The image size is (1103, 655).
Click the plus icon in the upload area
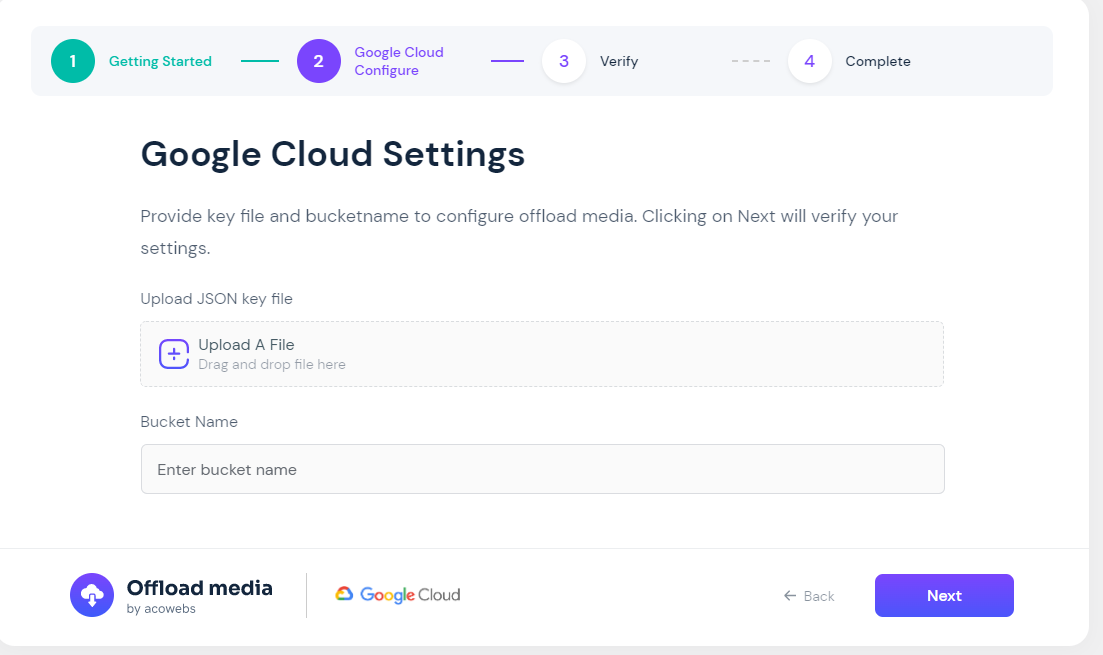(174, 354)
